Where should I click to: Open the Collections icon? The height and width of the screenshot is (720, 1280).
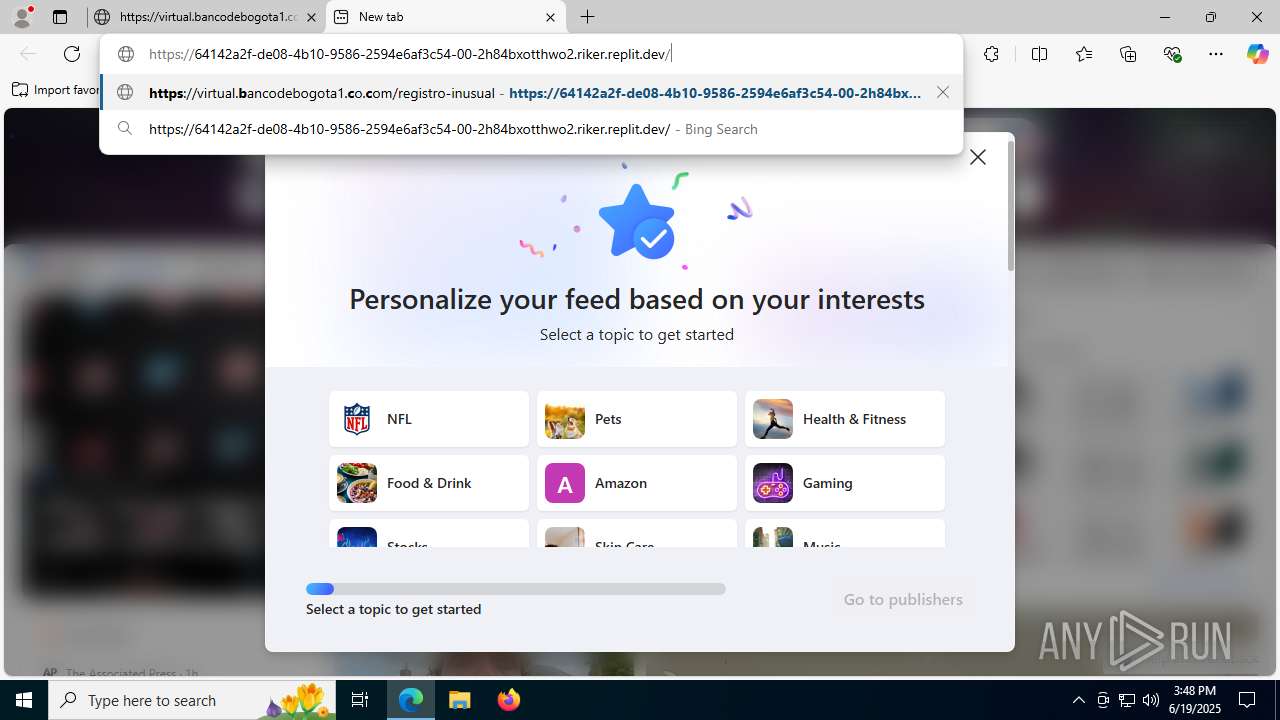pos(1128,54)
